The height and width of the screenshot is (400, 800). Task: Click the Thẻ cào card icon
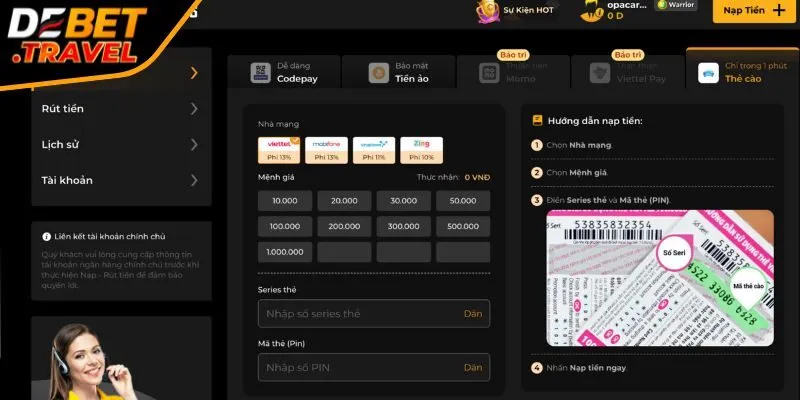pyautogui.click(x=708, y=72)
